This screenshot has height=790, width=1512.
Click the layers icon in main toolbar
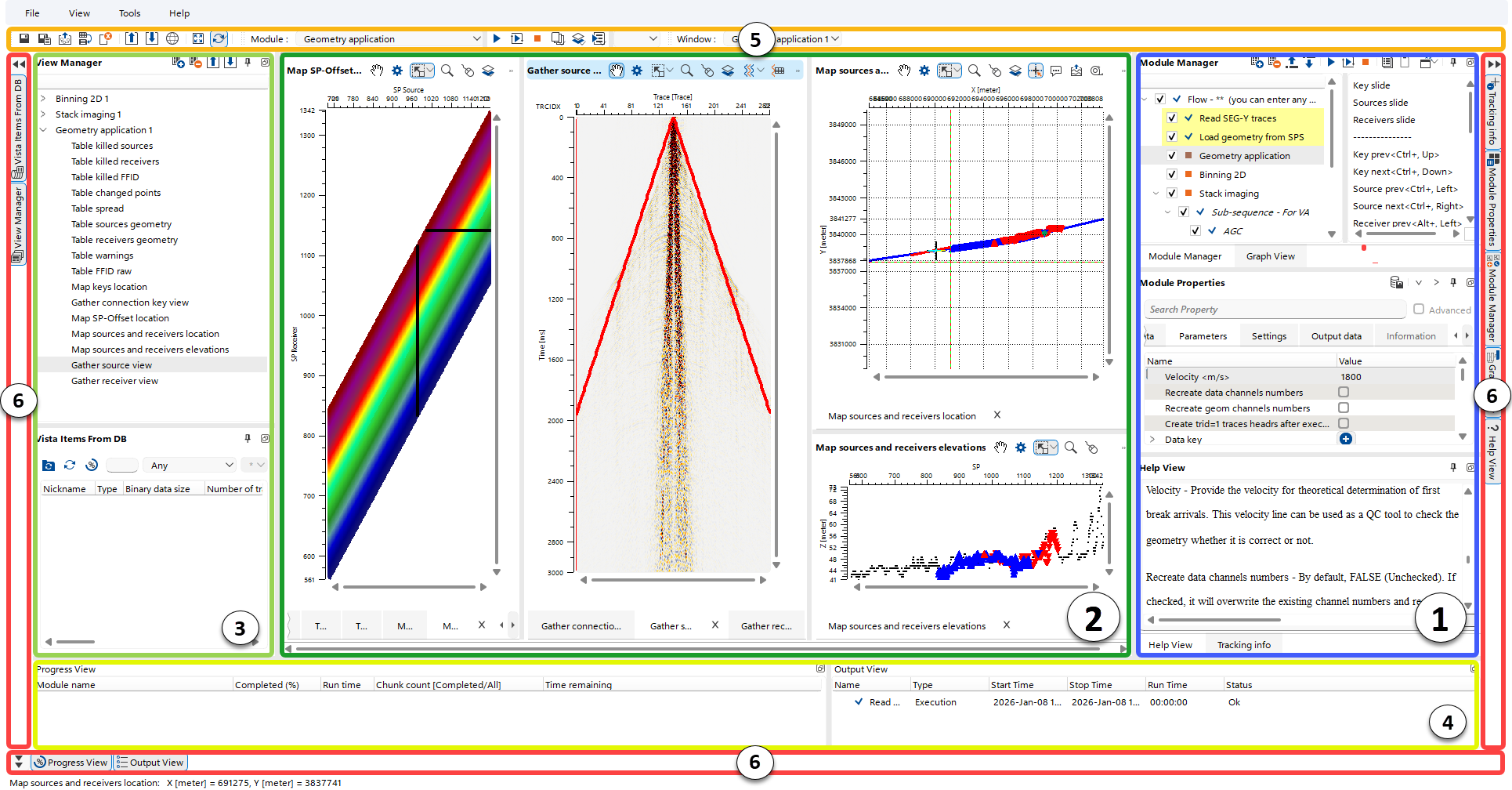point(578,38)
